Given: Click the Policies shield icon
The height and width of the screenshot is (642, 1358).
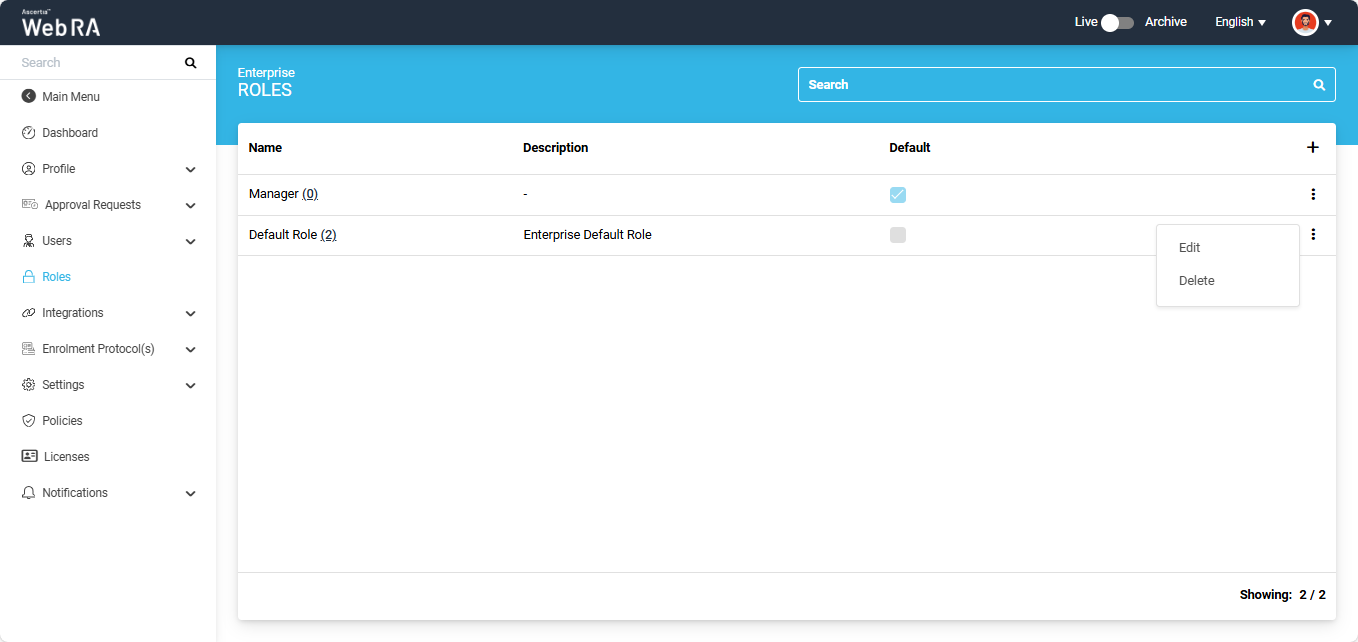Looking at the screenshot, I should click(29, 421).
